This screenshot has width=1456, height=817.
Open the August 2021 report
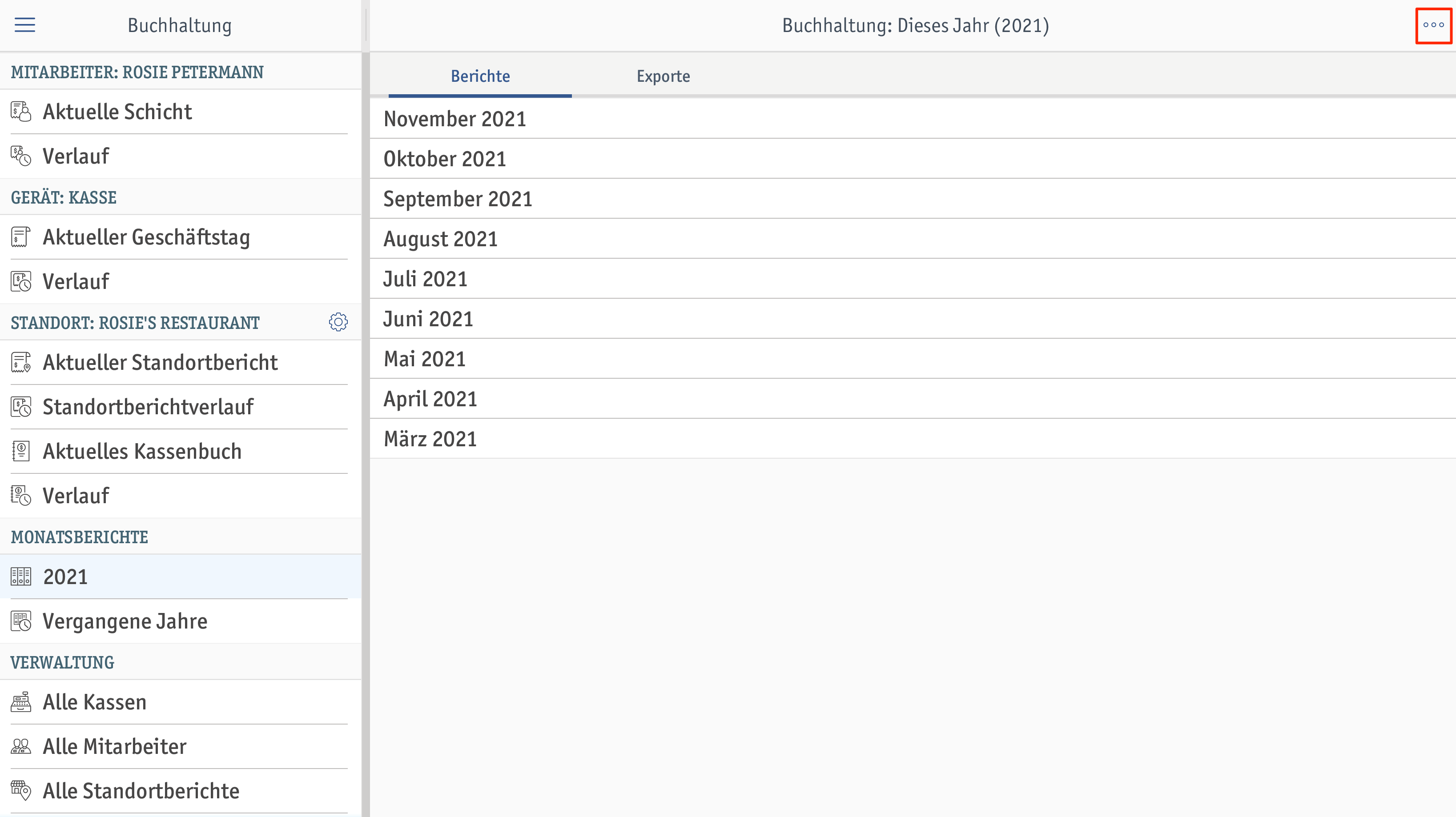coord(913,239)
